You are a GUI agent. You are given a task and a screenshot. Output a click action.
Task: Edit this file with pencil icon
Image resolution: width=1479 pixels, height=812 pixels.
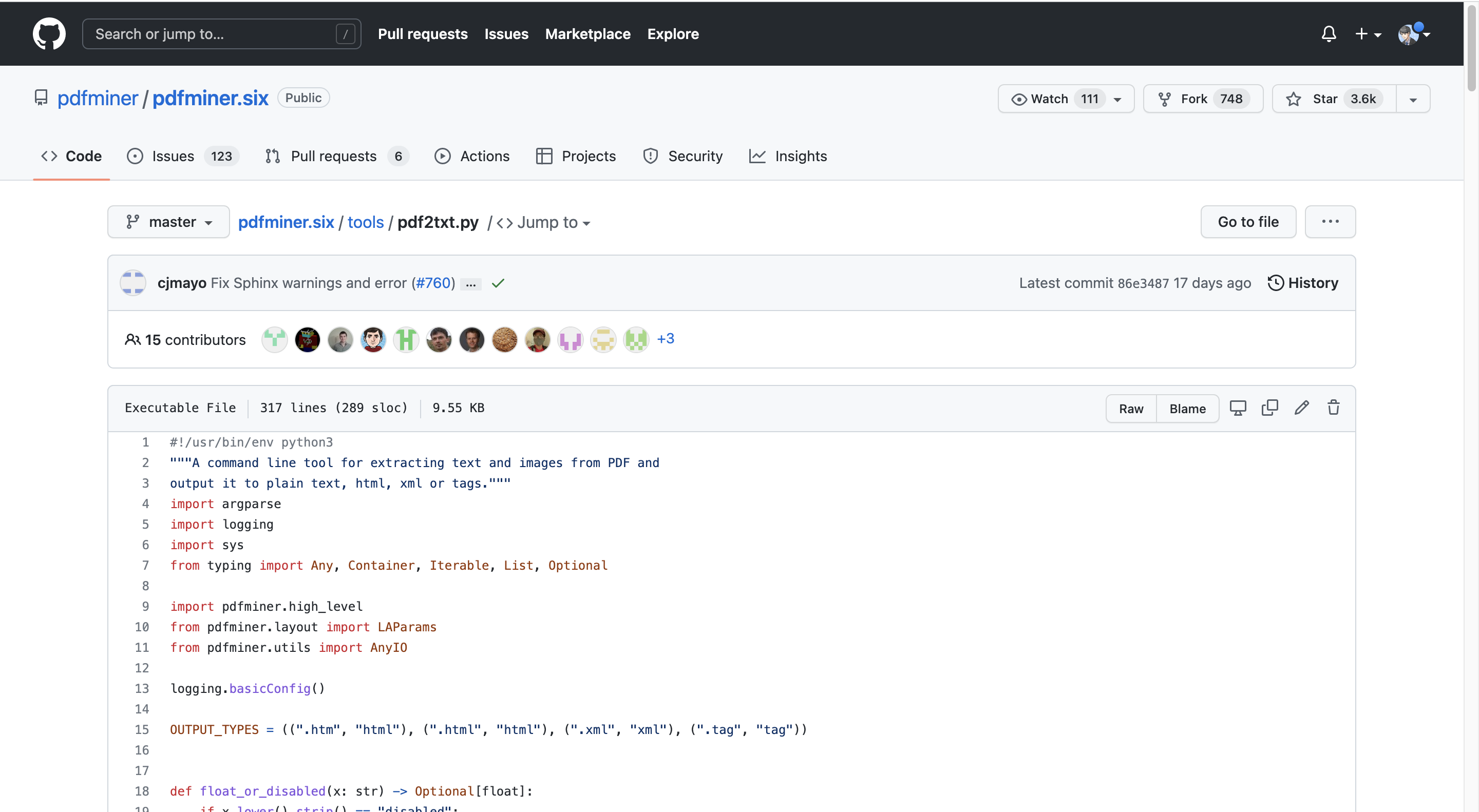click(x=1301, y=408)
